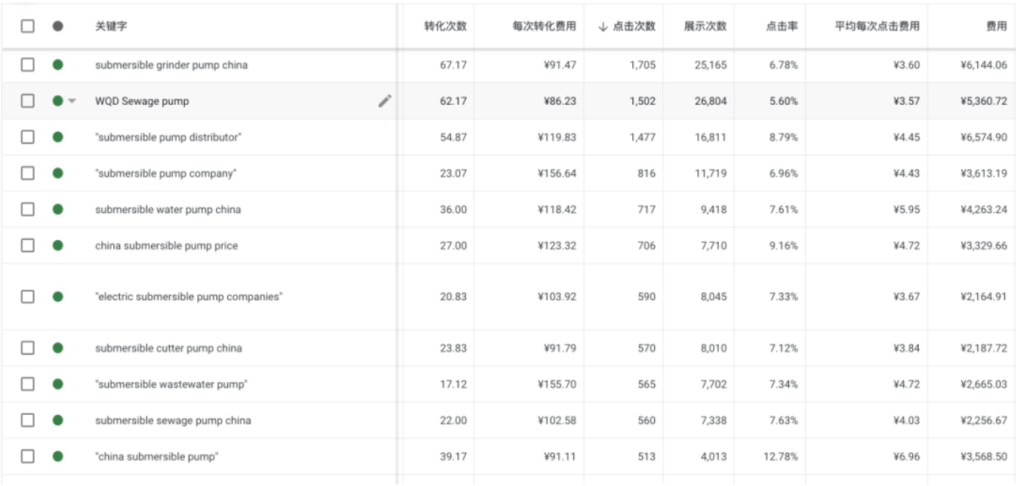Viewport: 1024px width, 486px height.
Task: Click green status dot for china submersible pump price
Action: 57,246
